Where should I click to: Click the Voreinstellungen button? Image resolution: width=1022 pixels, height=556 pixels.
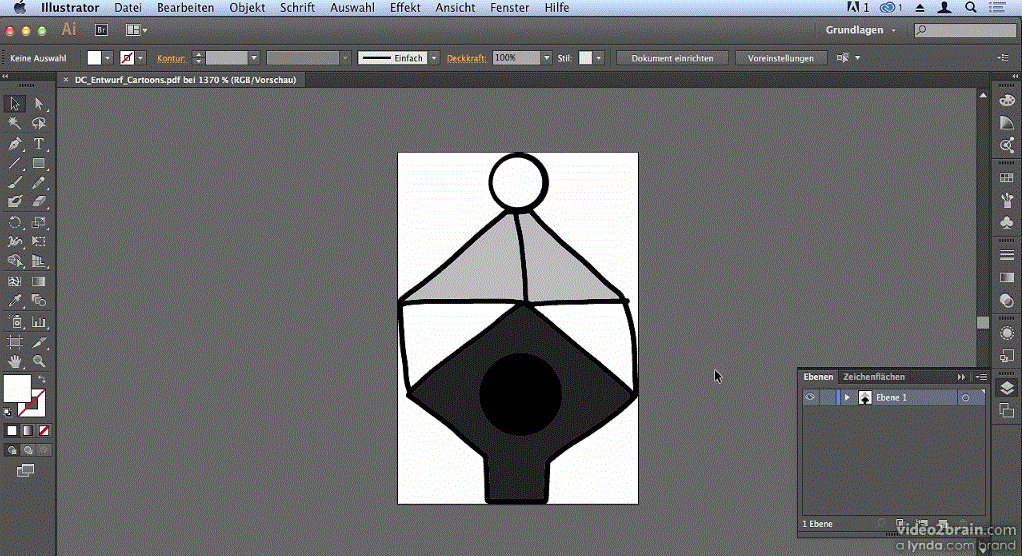tap(781, 58)
